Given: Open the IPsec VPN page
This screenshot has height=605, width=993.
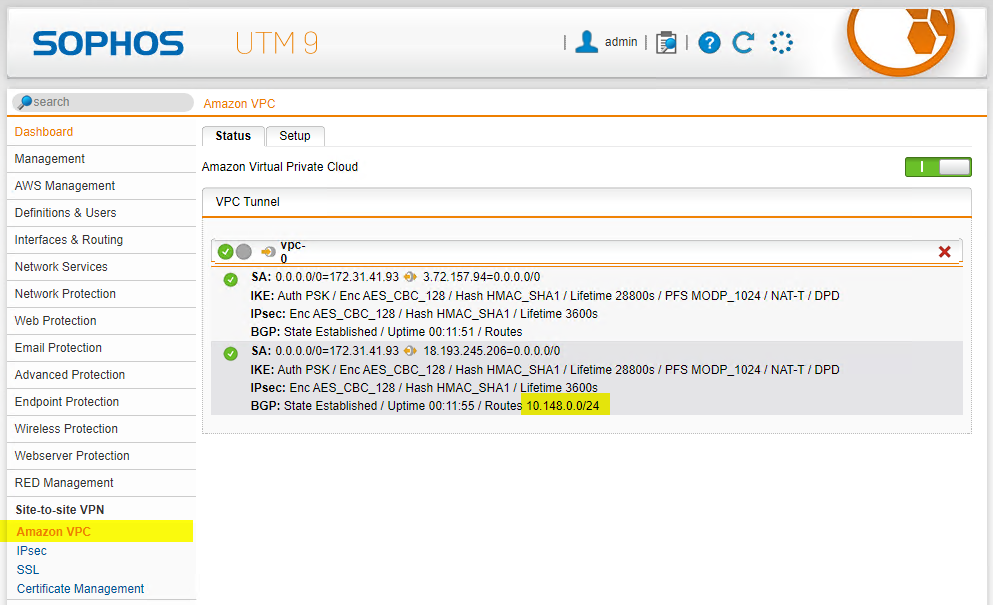Looking at the screenshot, I should coord(32,551).
